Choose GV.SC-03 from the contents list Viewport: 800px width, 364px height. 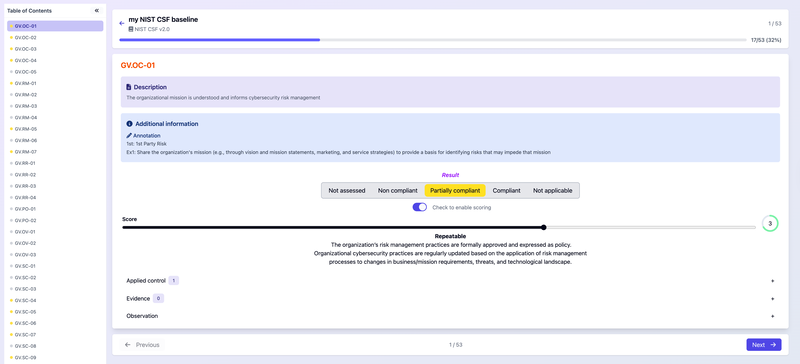26,289
